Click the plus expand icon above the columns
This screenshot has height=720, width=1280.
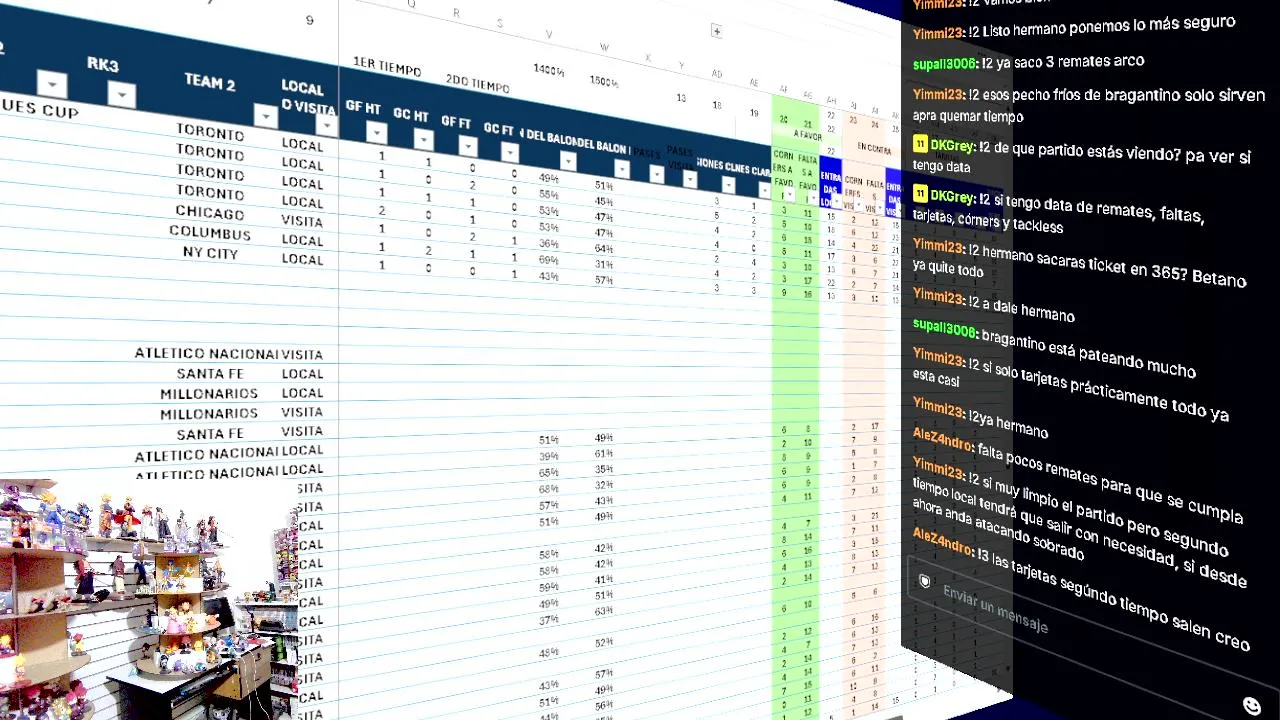click(x=716, y=31)
